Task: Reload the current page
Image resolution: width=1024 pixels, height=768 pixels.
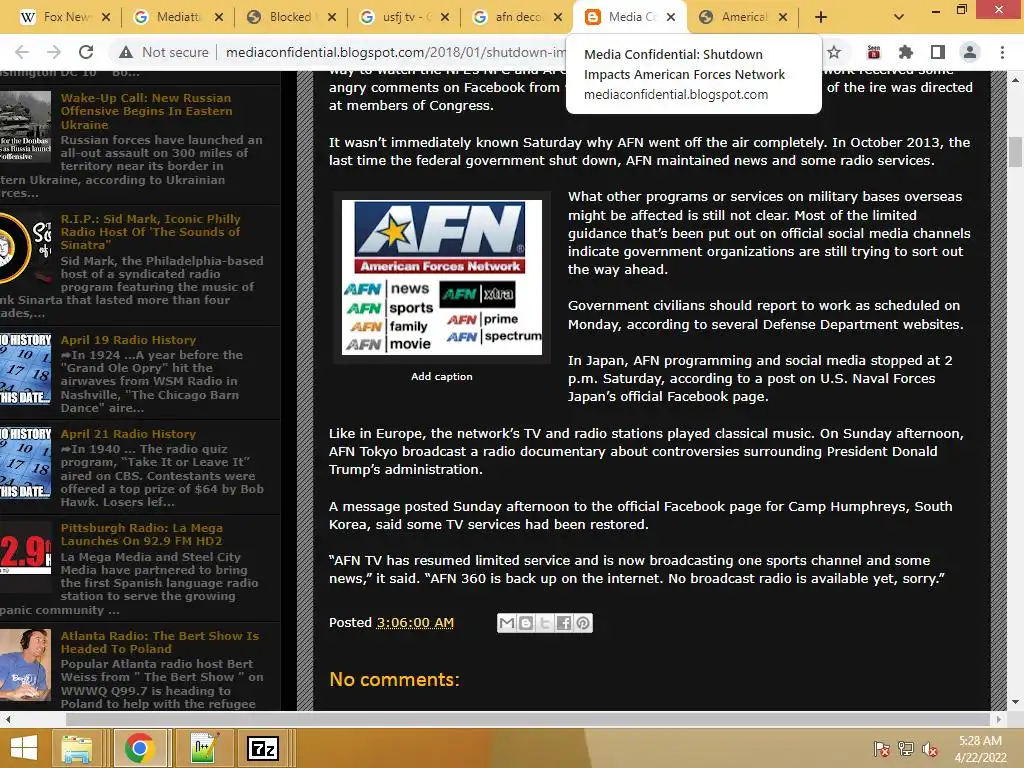Action: 86,52
